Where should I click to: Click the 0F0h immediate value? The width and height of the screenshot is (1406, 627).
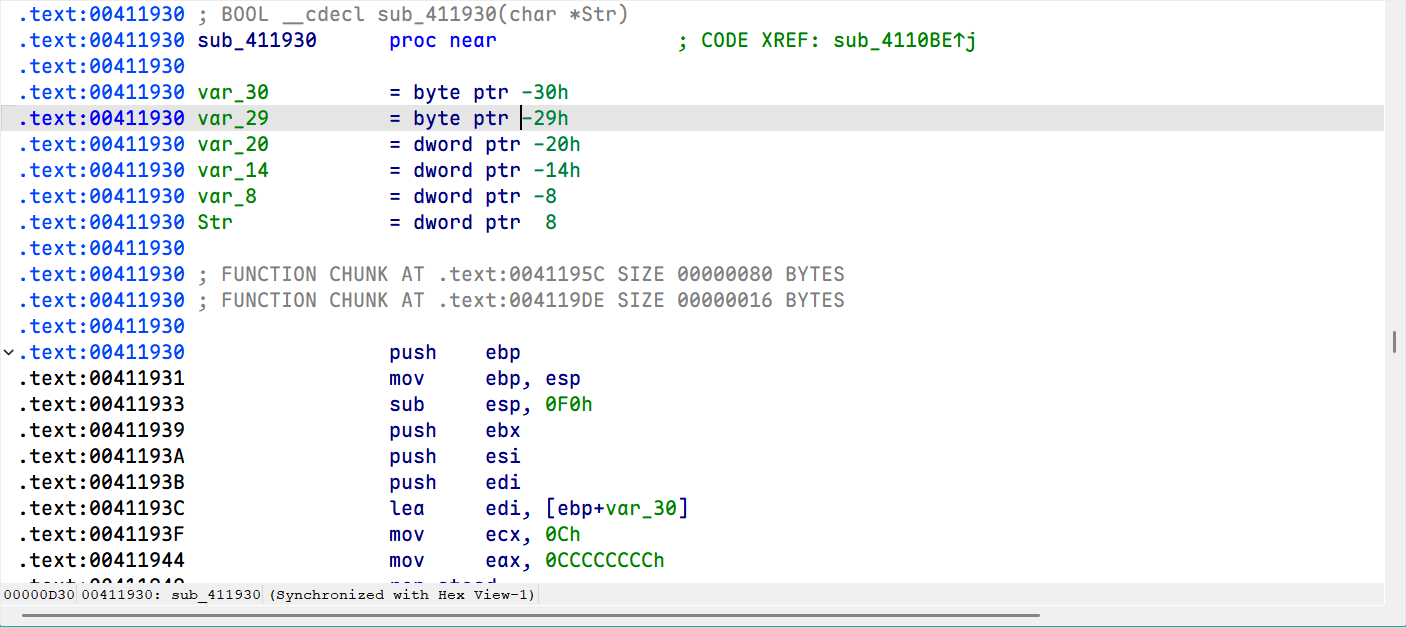click(569, 404)
